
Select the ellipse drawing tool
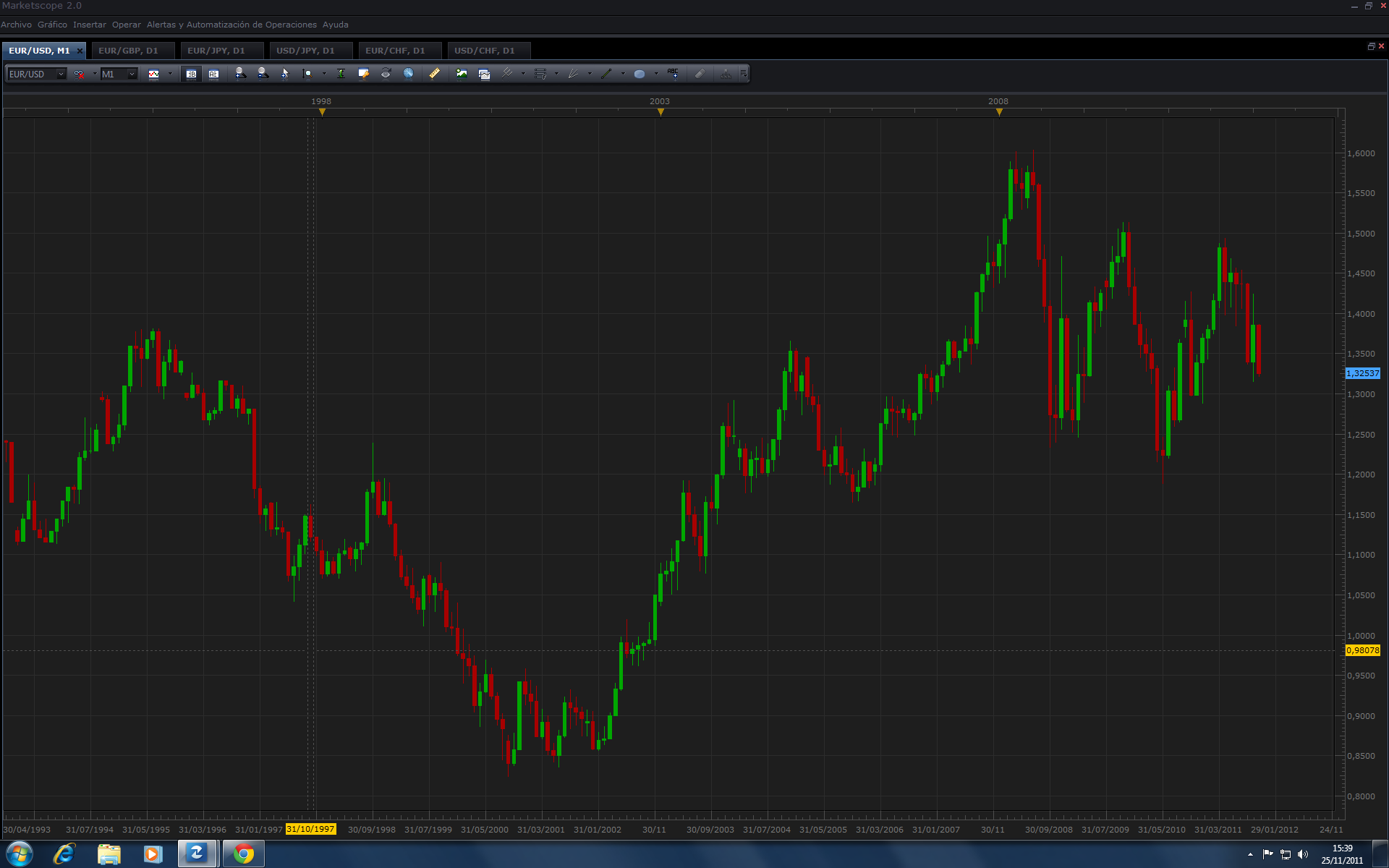pyautogui.click(x=640, y=74)
